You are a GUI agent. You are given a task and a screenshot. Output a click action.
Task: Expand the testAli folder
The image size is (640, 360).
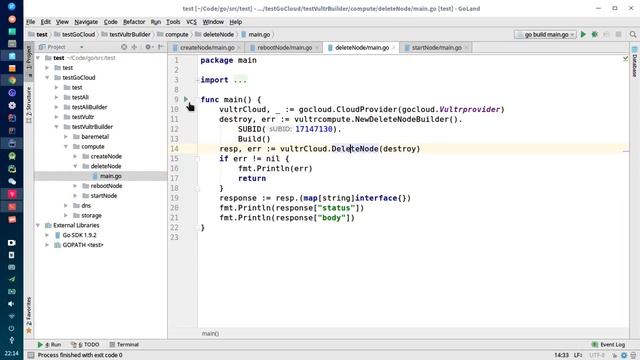coord(56,97)
